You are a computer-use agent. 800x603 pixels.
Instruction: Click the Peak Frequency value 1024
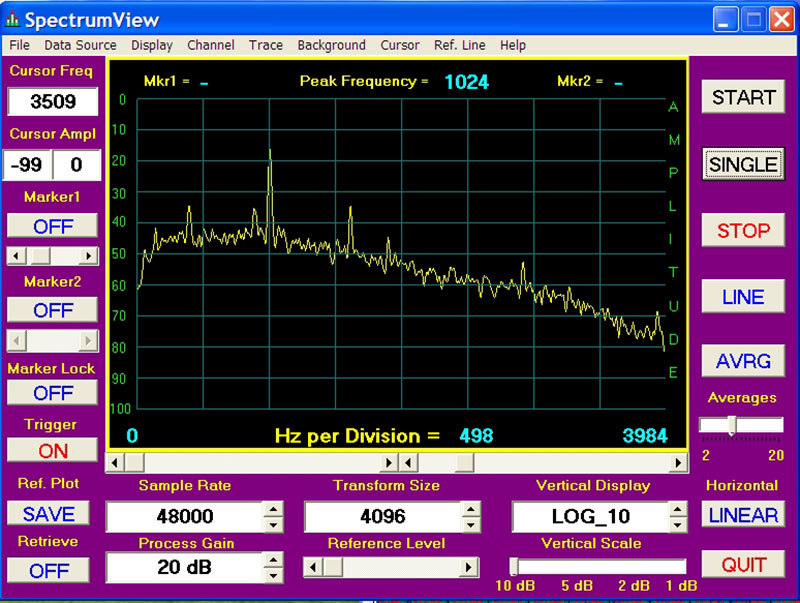(x=466, y=82)
